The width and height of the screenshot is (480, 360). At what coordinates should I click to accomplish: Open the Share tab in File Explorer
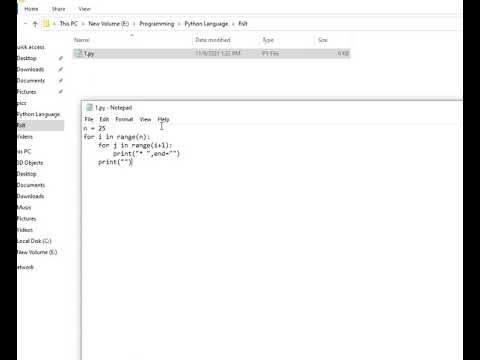coord(58,9)
